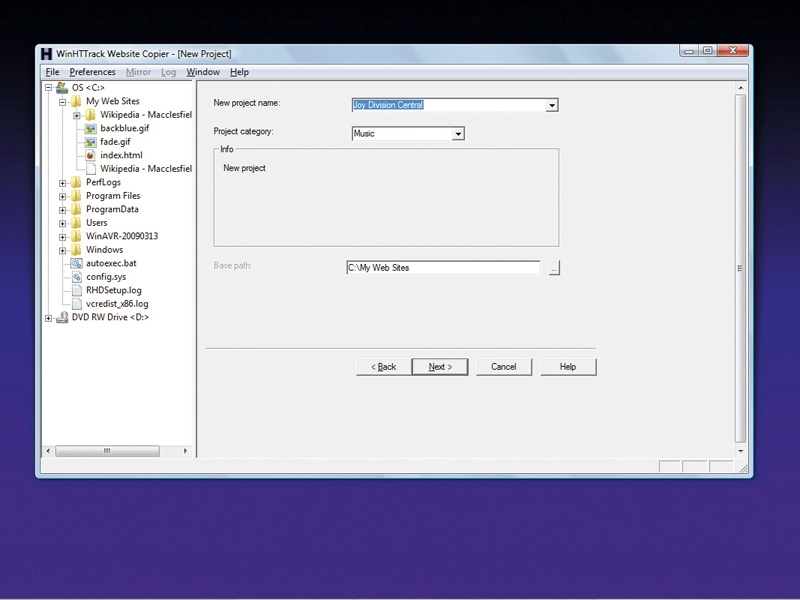
Task: Open the Preferences menu
Action: pos(92,72)
